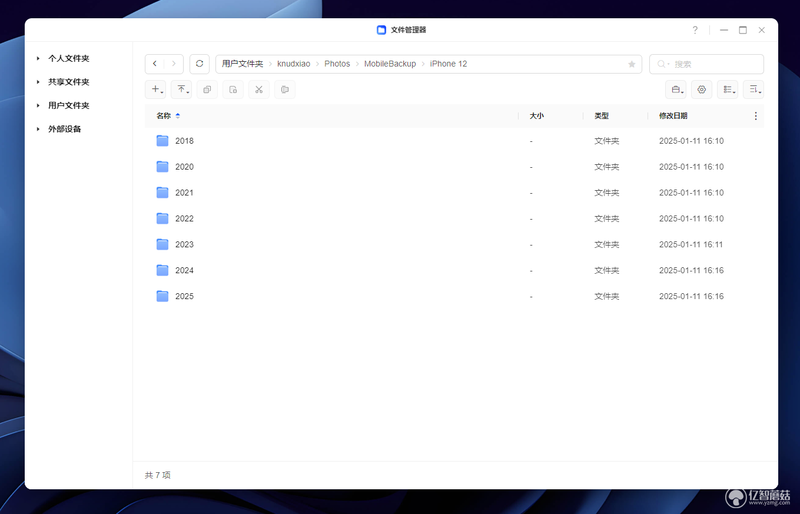Select 外部设备 label in sidebar
The width and height of the screenshot is (800, 514).
[65, 129]
